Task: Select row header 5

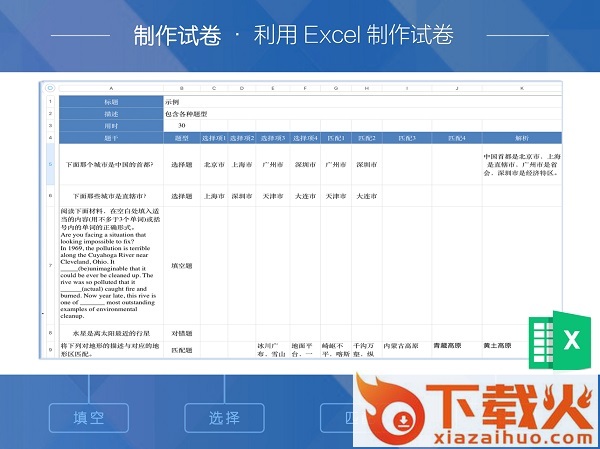Action: coord(51,164)
